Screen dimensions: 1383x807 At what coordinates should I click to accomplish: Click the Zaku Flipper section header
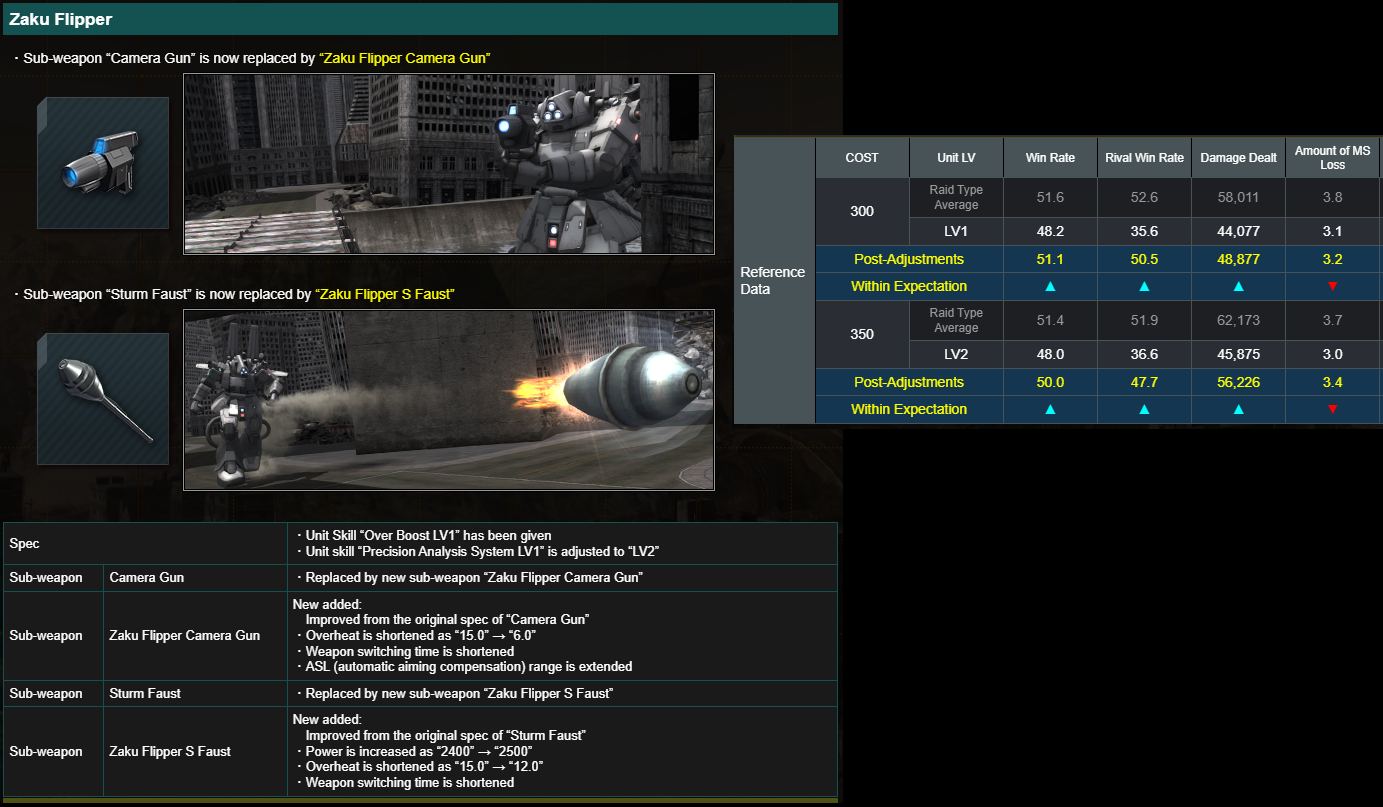point(420,19)
